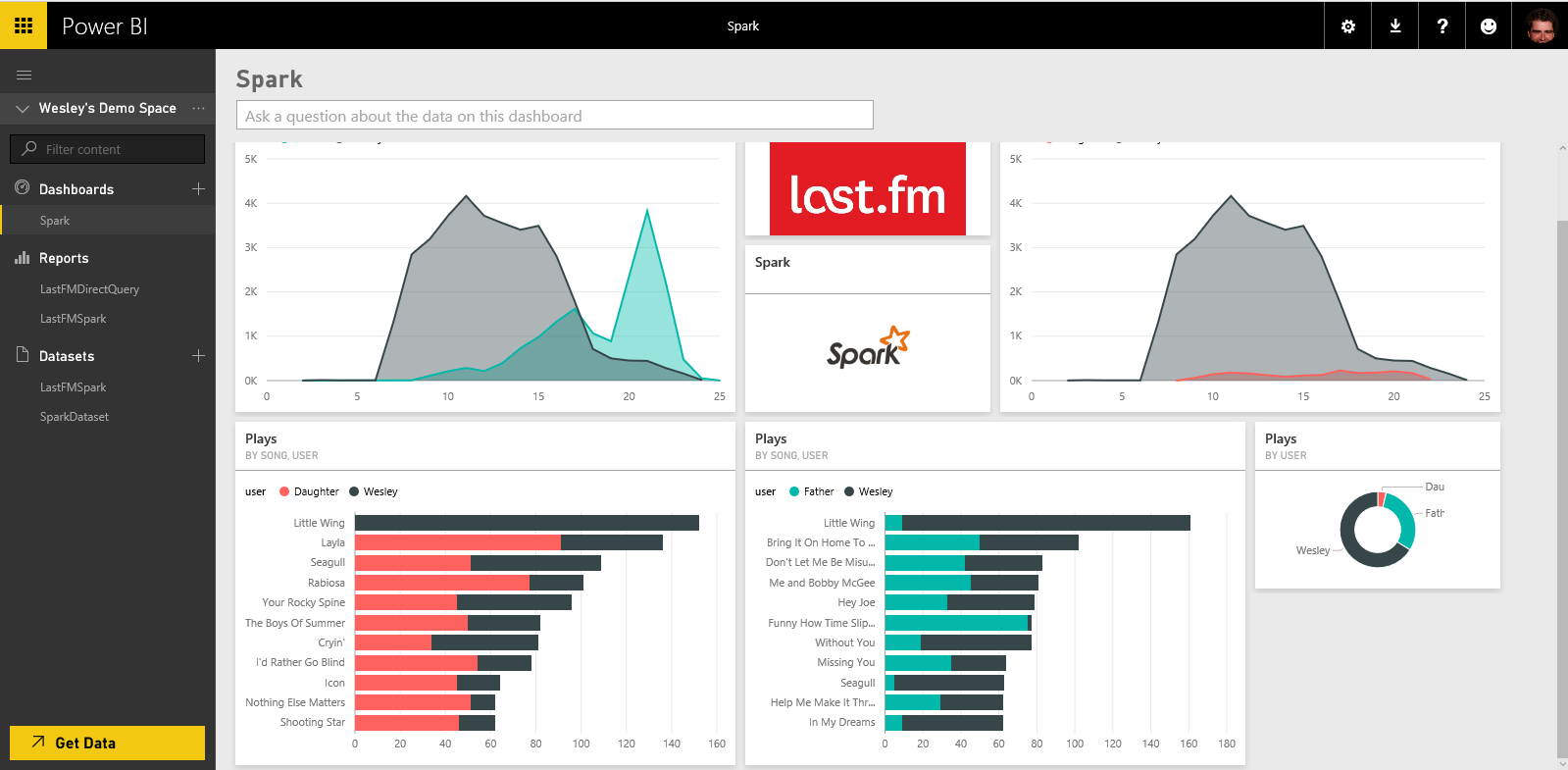Screen dimensions: 1568x770
Task: Open the help question mark menu
Action: tap(1442, 26)
